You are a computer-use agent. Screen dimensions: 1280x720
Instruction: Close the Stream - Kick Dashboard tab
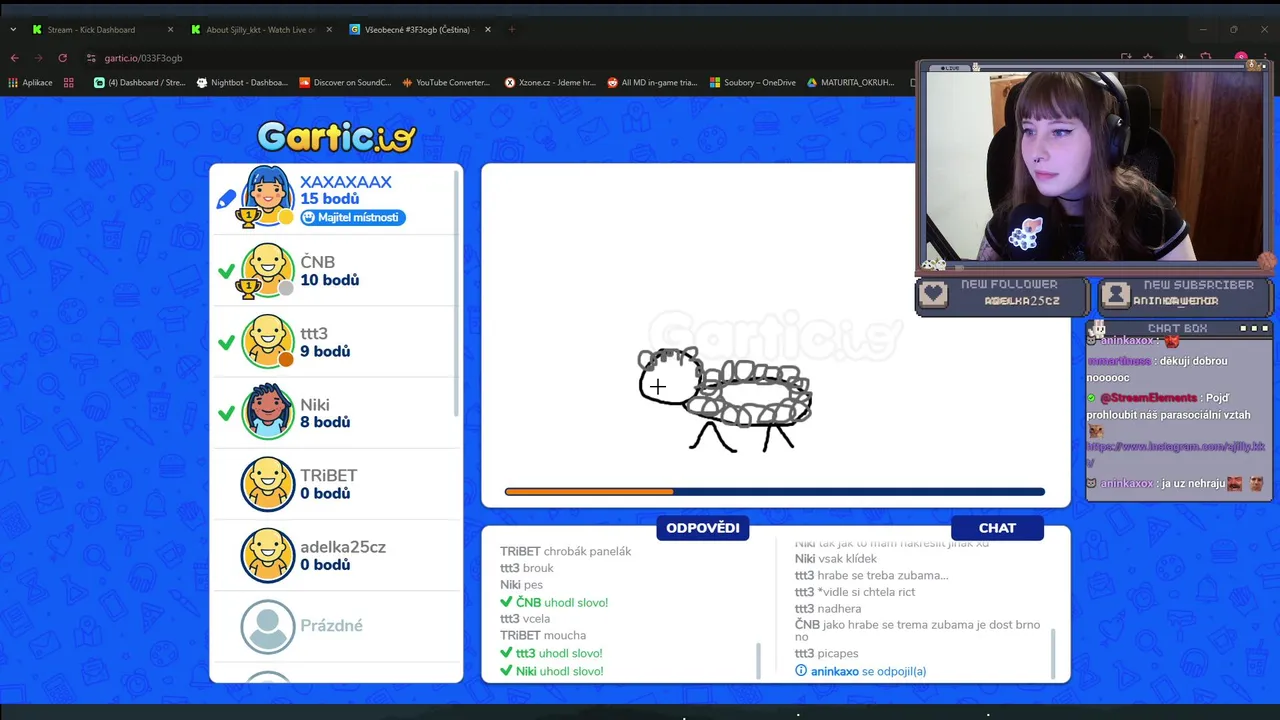pos(170,30)
